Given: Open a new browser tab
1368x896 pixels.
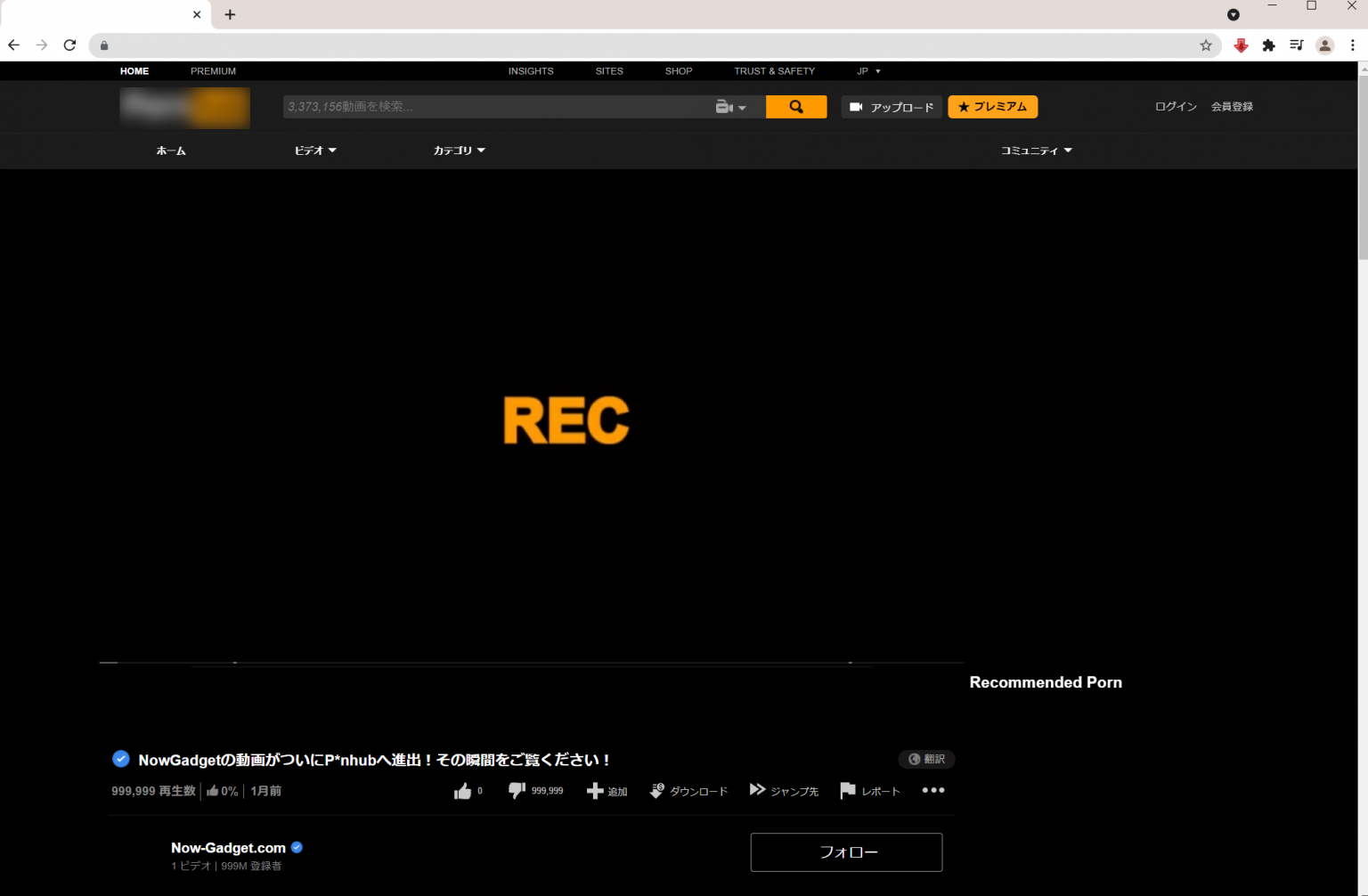Looking at the screenshot, I should (230, 14).
